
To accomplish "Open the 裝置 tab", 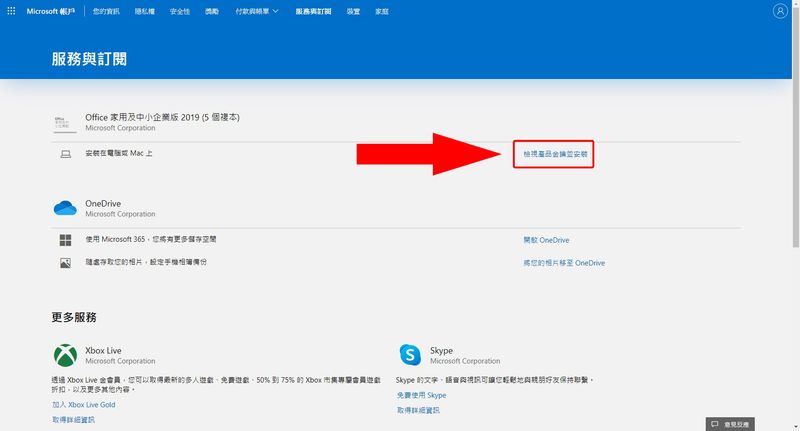I will (x=353, y=11).
